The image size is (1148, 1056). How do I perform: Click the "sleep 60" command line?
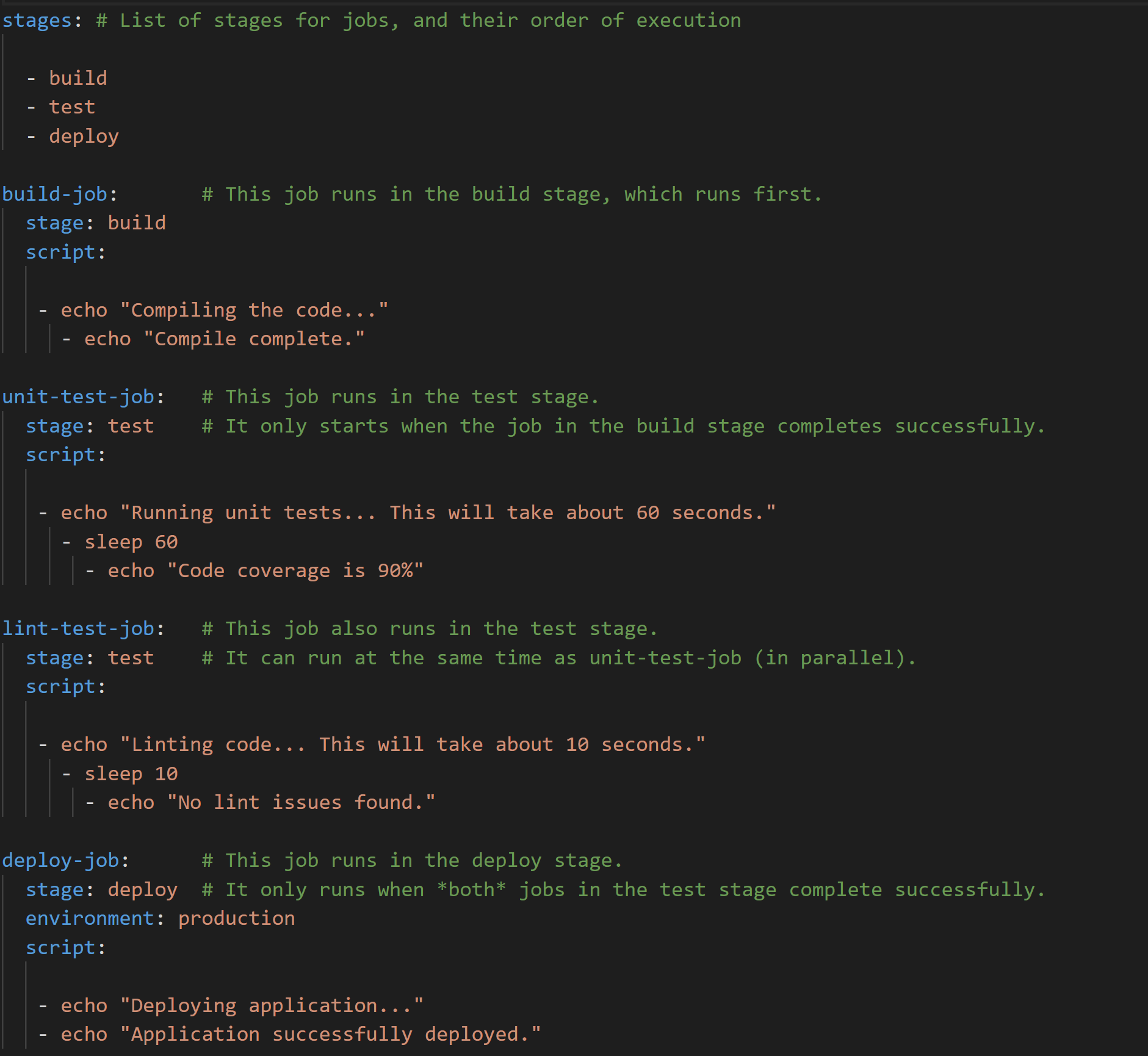tap(131, 542)
